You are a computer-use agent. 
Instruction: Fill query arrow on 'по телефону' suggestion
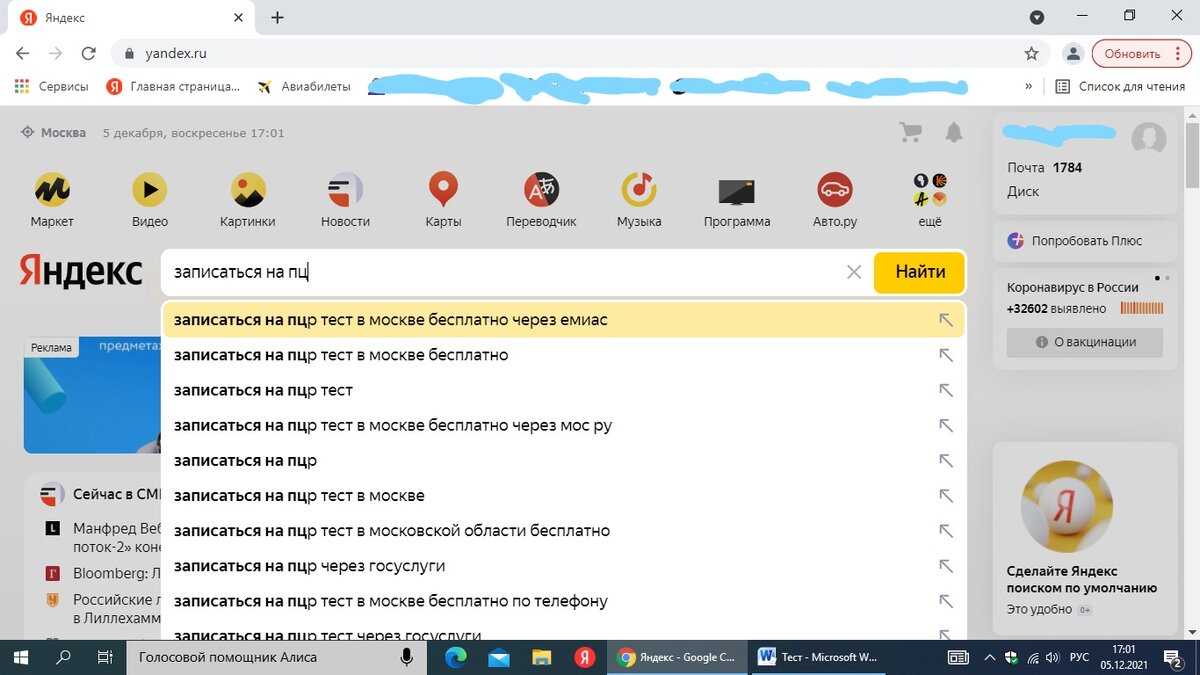pos(945,601)
